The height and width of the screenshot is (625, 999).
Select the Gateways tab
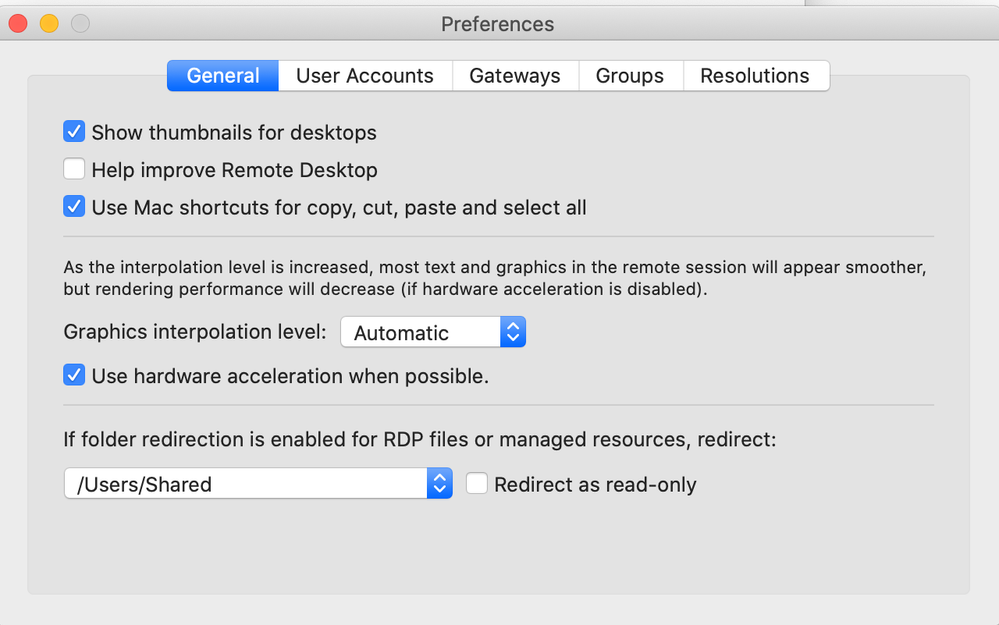coord(515,76)
